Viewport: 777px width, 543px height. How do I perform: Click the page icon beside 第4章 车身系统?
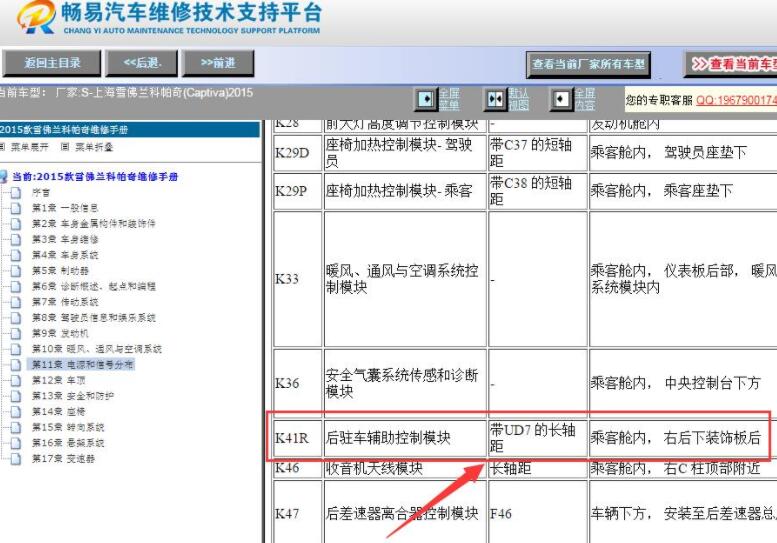(16, 255)
